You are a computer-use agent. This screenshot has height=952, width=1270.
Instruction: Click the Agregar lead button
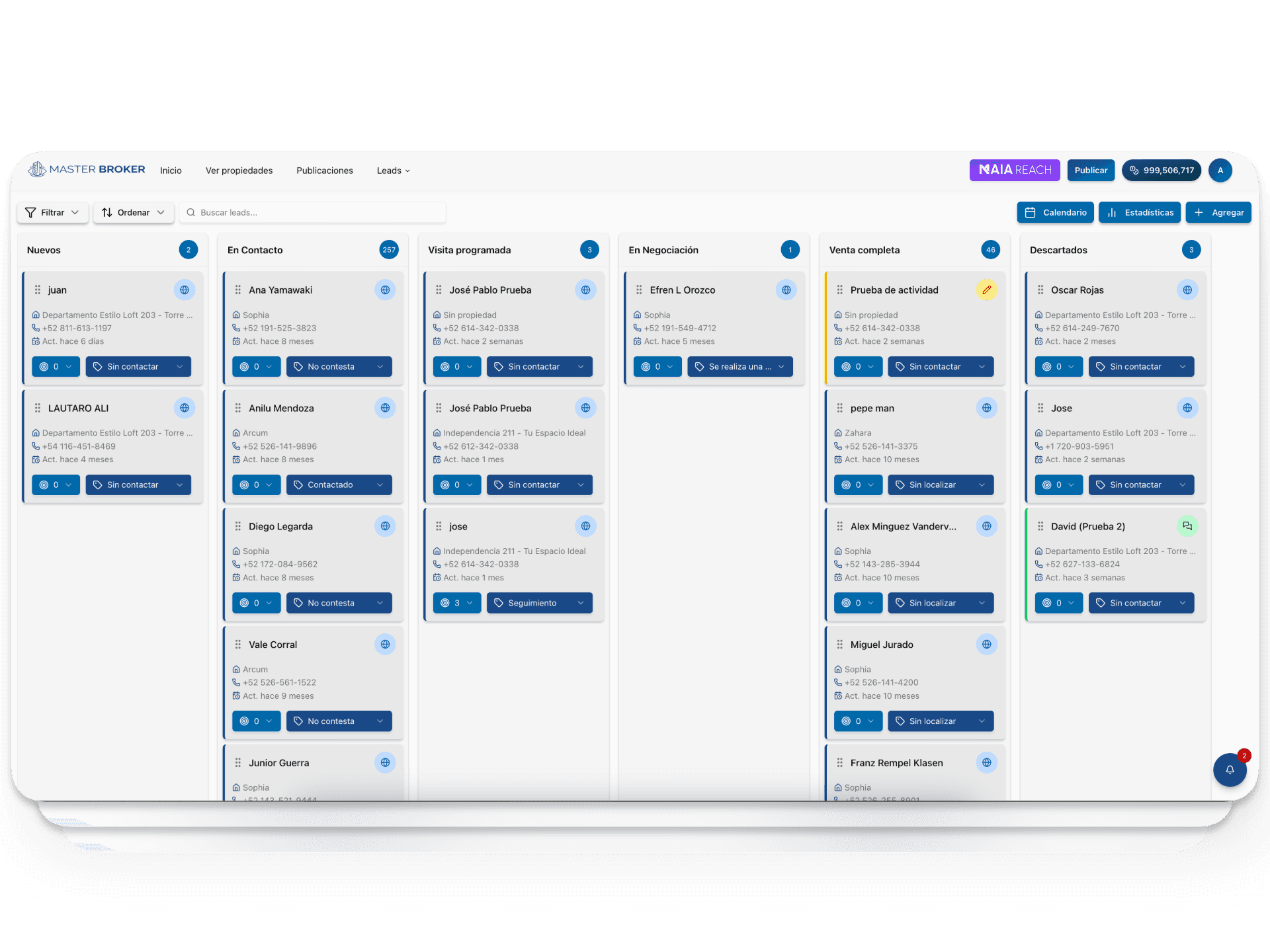click(1218, 212)
